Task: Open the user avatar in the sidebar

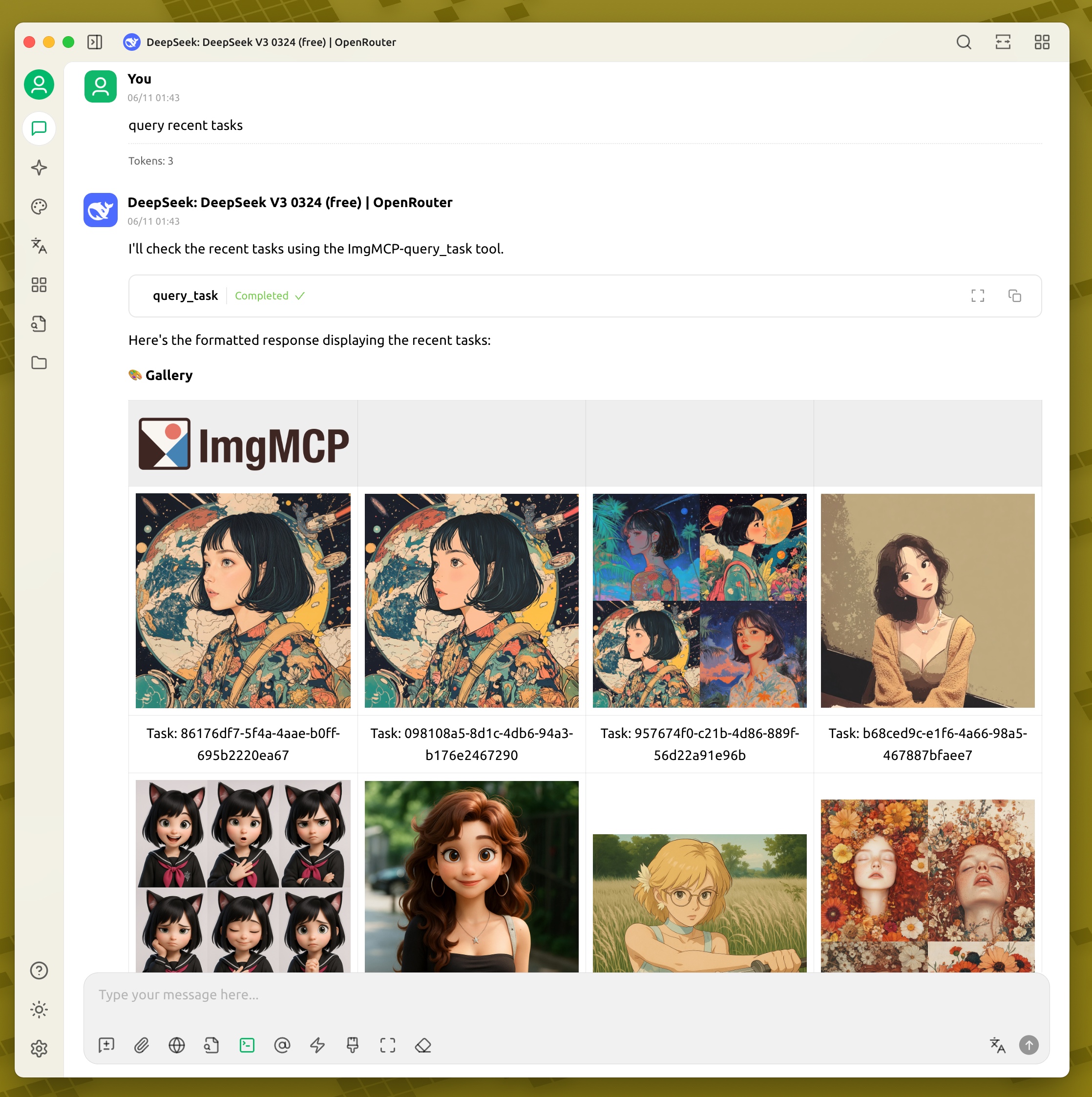Action: 39,84
